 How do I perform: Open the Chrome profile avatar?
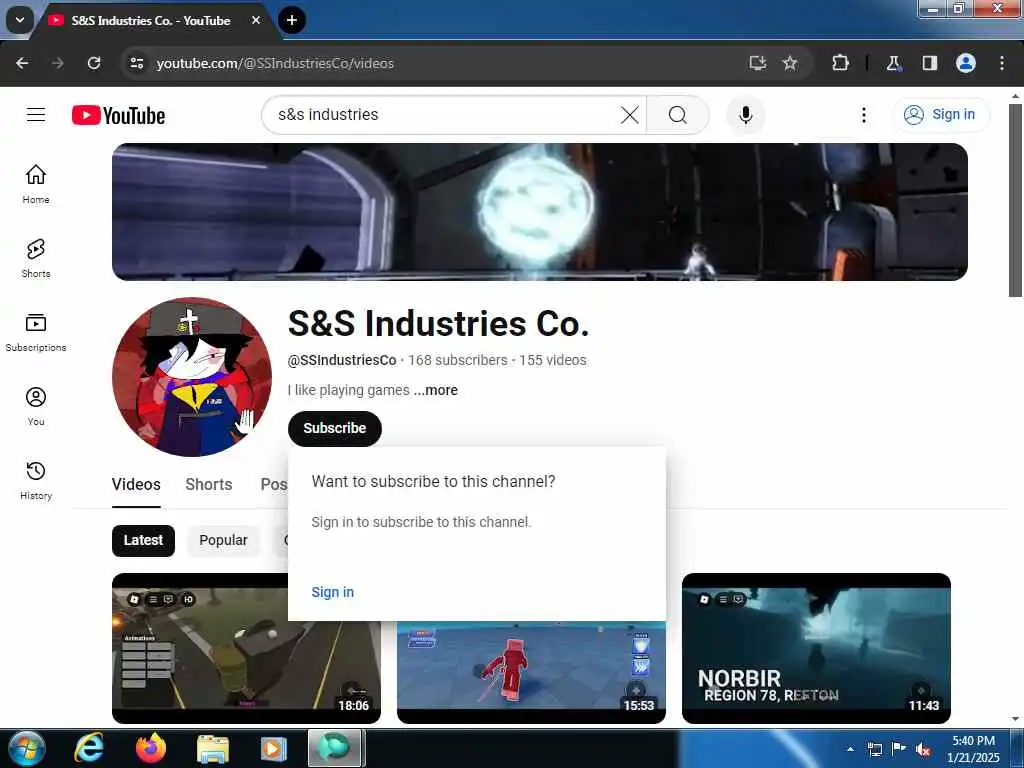(x=966, y=63)
